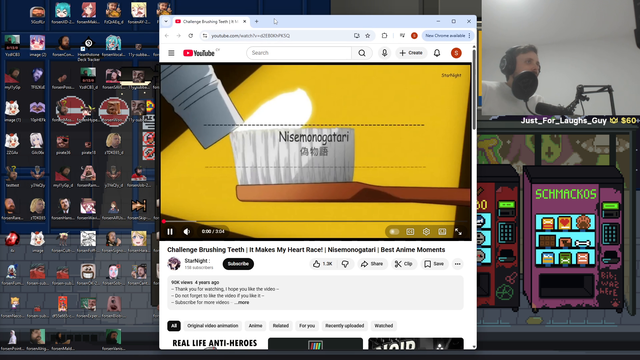640x360 pixels.
Task: Click the magnifier search button
Action: click(x=362, y=53)
